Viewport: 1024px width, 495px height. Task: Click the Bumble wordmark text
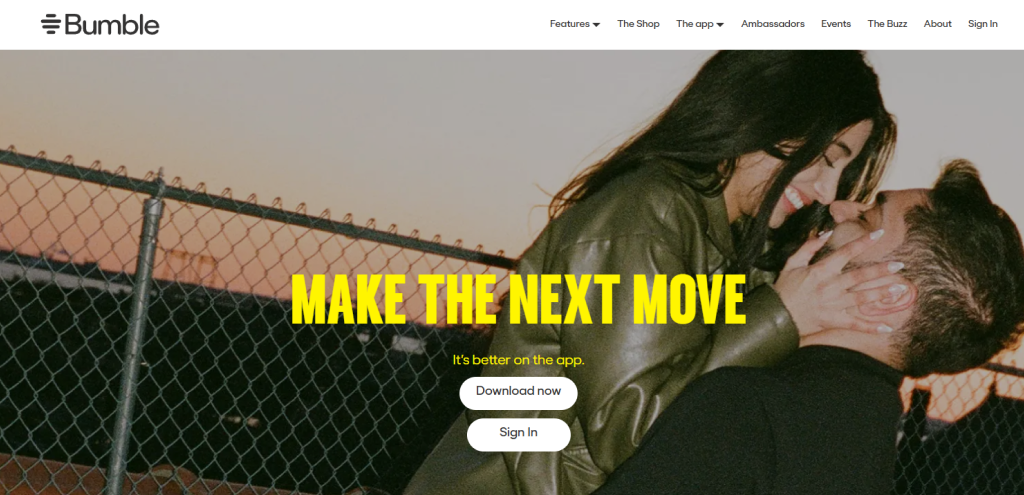point(112,24)
